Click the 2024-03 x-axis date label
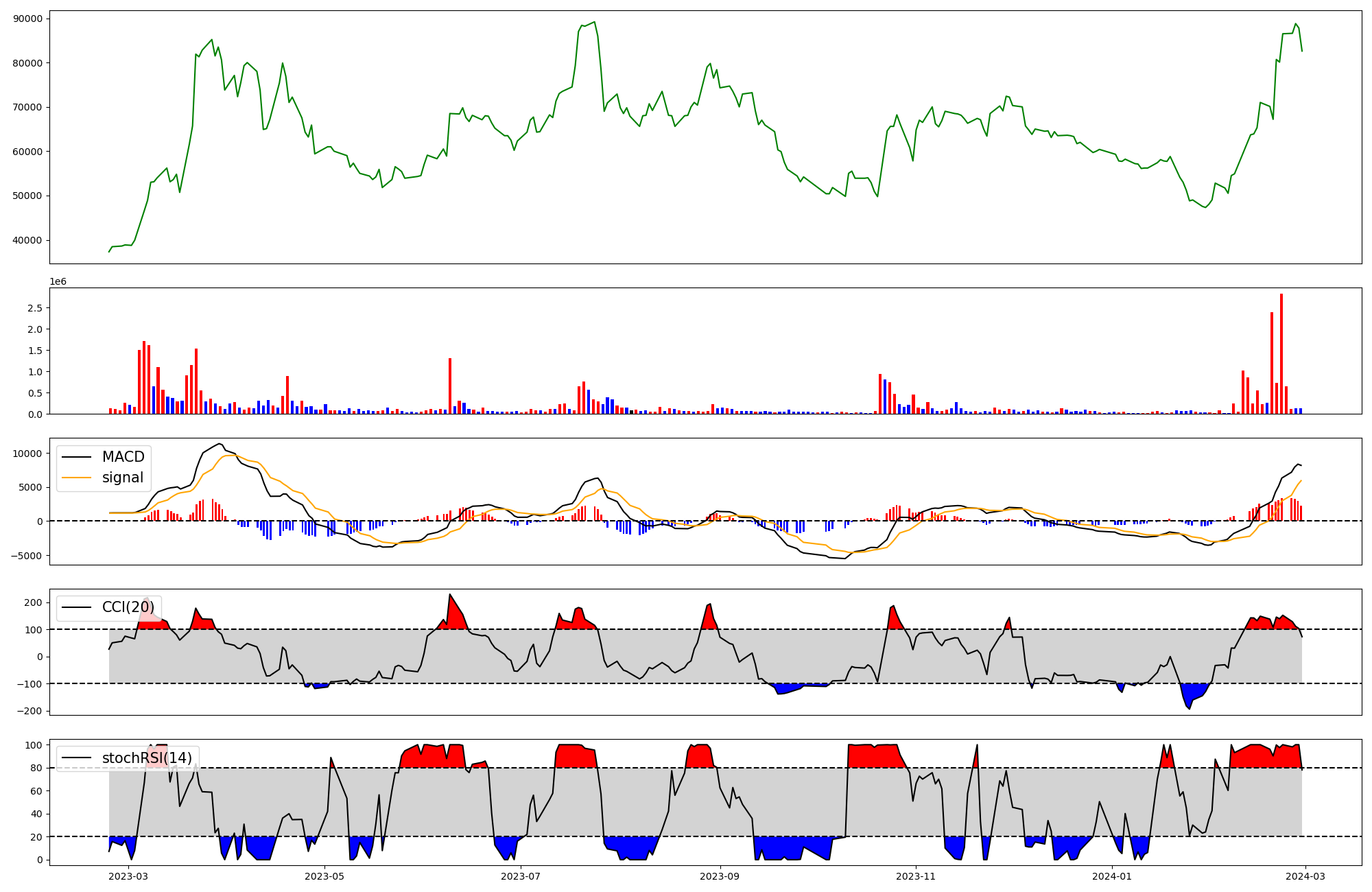 point(1304,876)
